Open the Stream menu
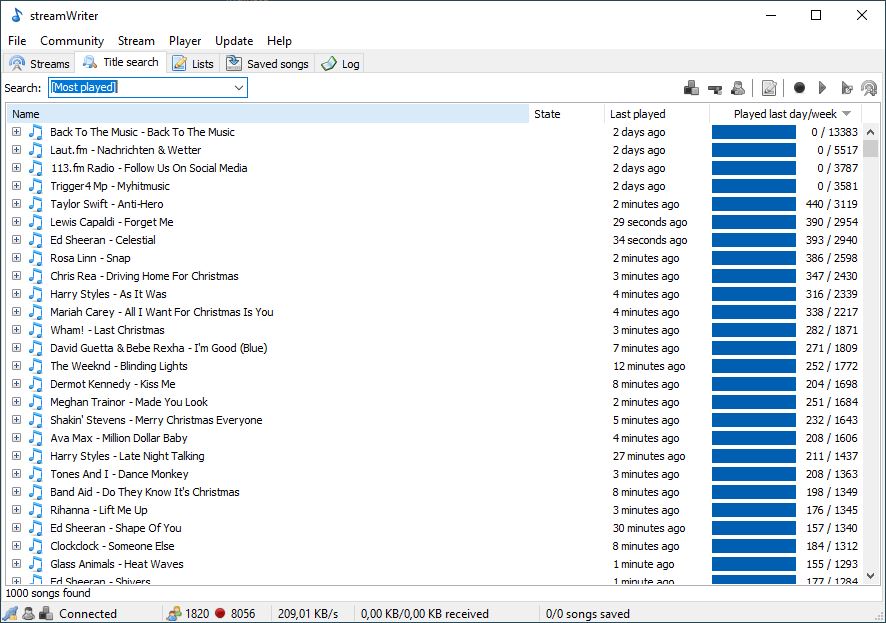Image resolution: width=886 pixels, height=623 pixels. pyautogui.click(x=136, y=41)
